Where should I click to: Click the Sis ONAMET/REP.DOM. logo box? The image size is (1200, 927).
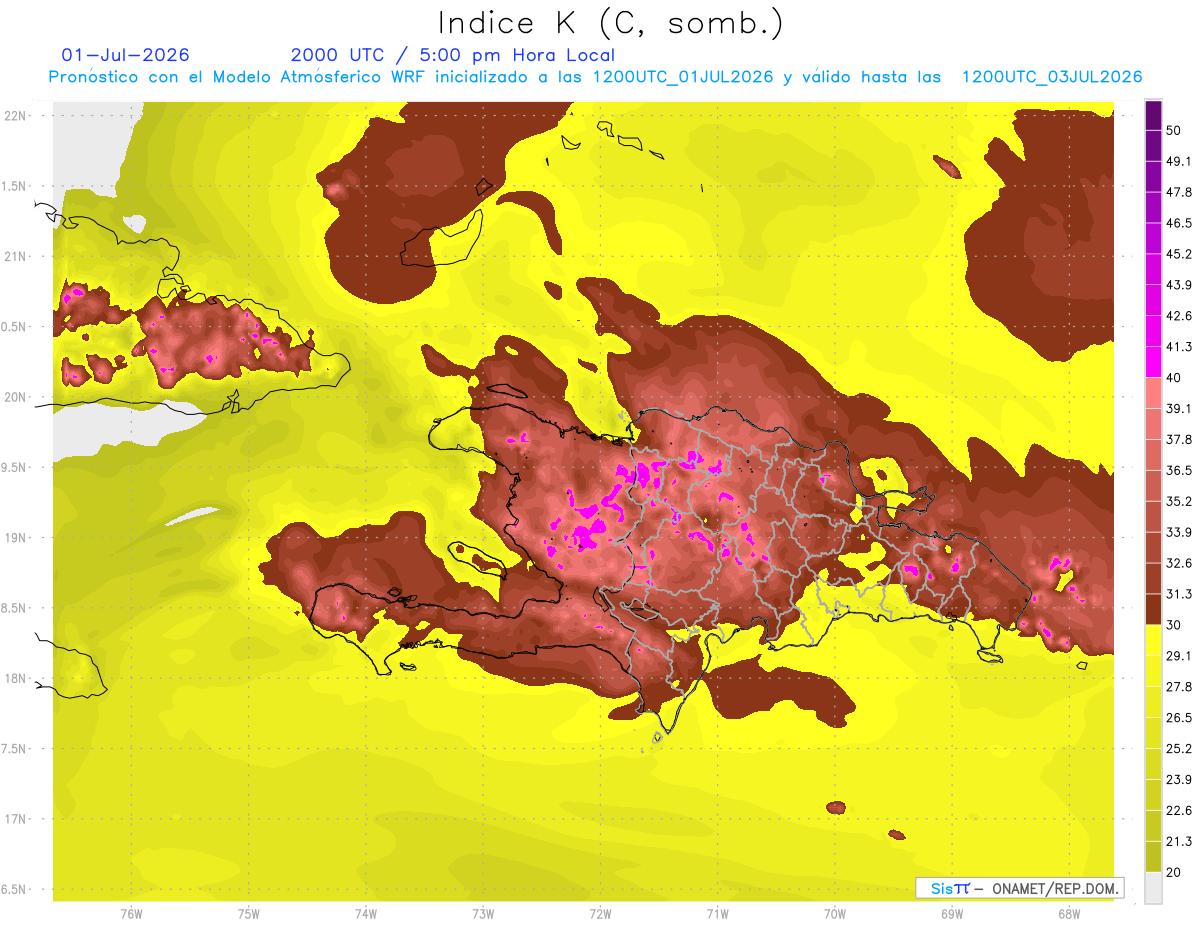click(x=1019, y=888)
